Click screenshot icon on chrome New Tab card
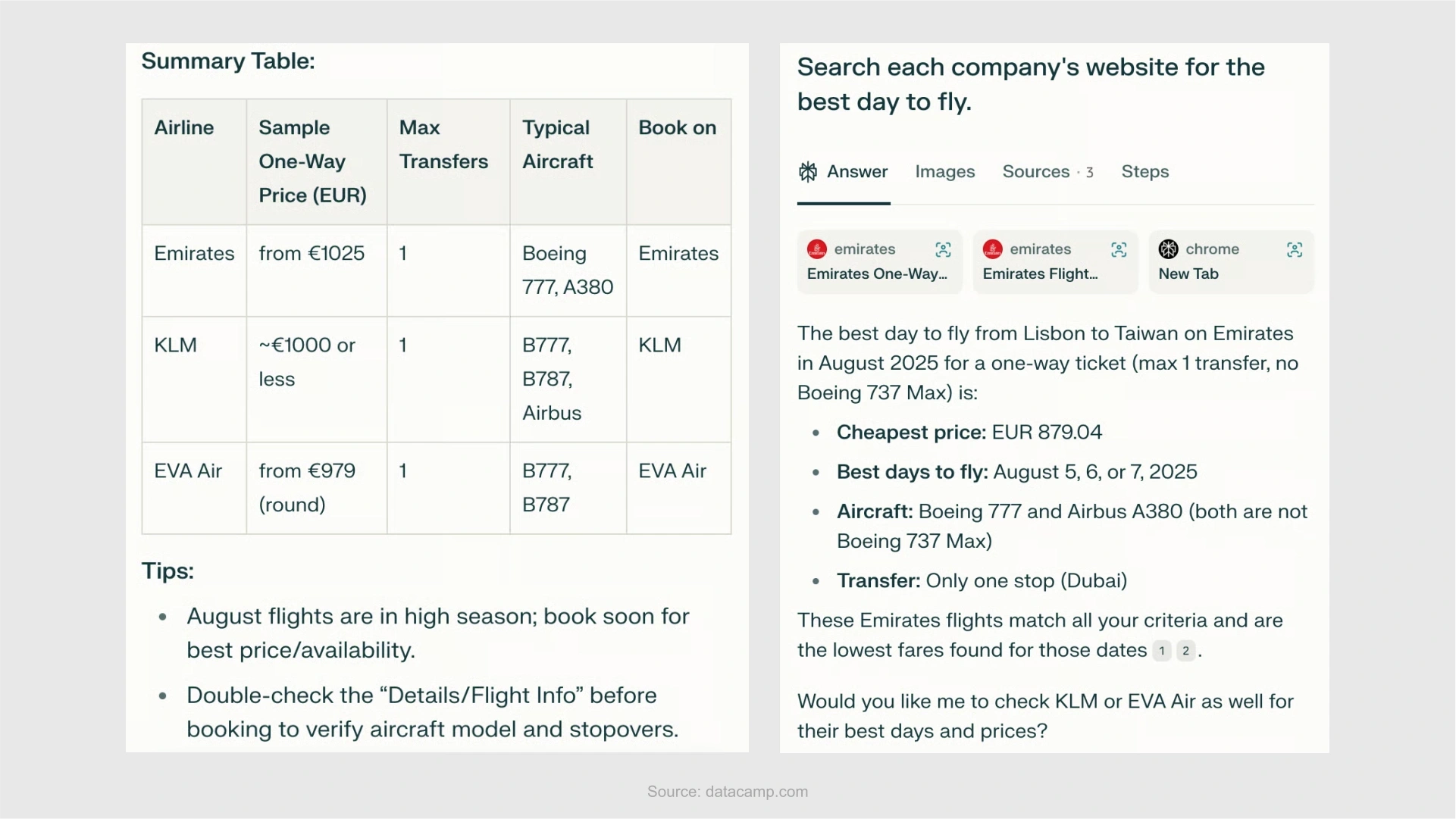Viewport: 1456px width, 819px height. [x=1295, y=249]
